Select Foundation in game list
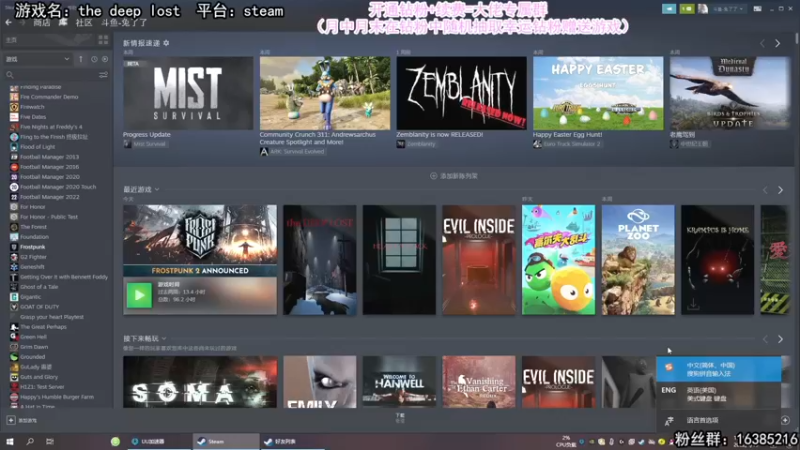The height and width of the screenshot is (450, 800). tap(34, 237)
